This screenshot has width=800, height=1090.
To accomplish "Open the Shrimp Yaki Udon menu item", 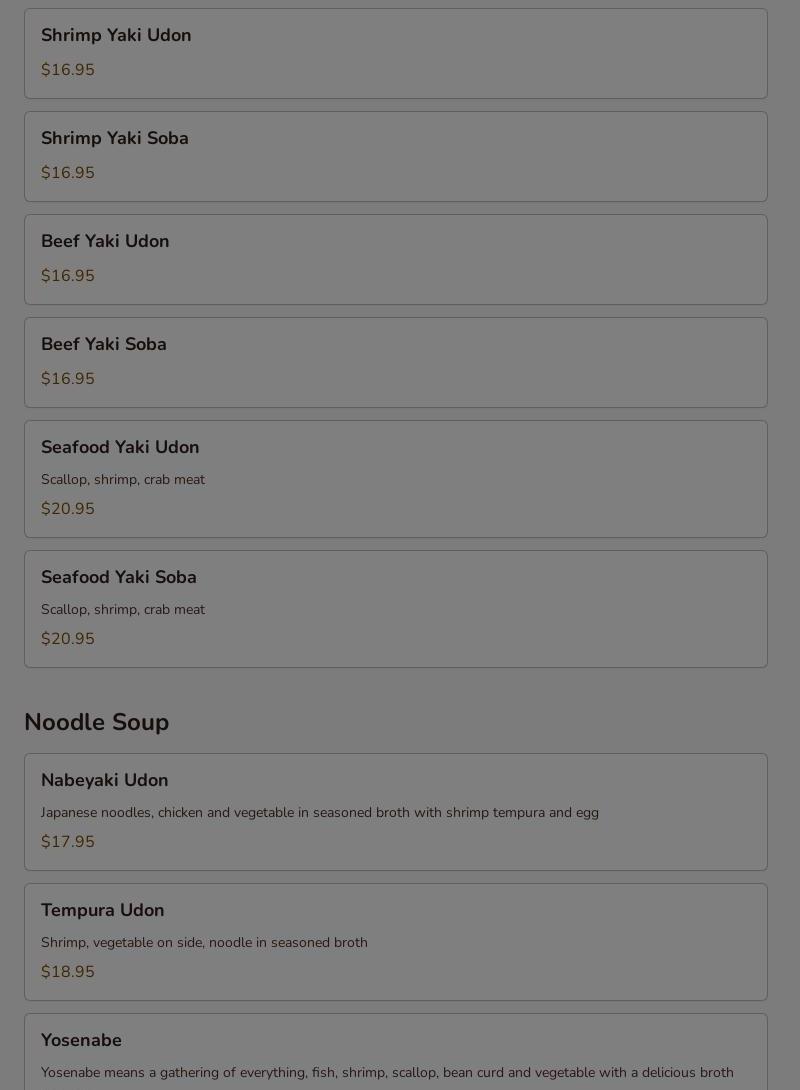I will click(395, 54).
